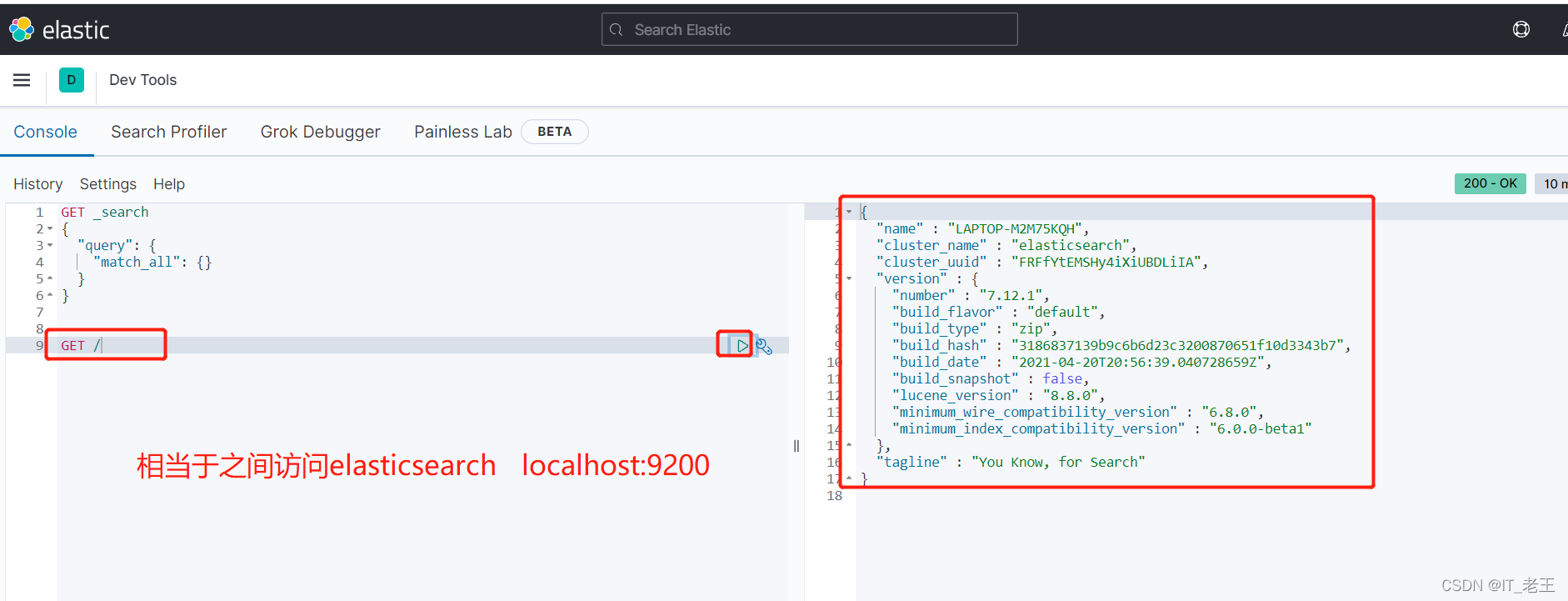1568x601 pixels.
Task: Open the Grok Debugger tab
Action: pos(320,132)
